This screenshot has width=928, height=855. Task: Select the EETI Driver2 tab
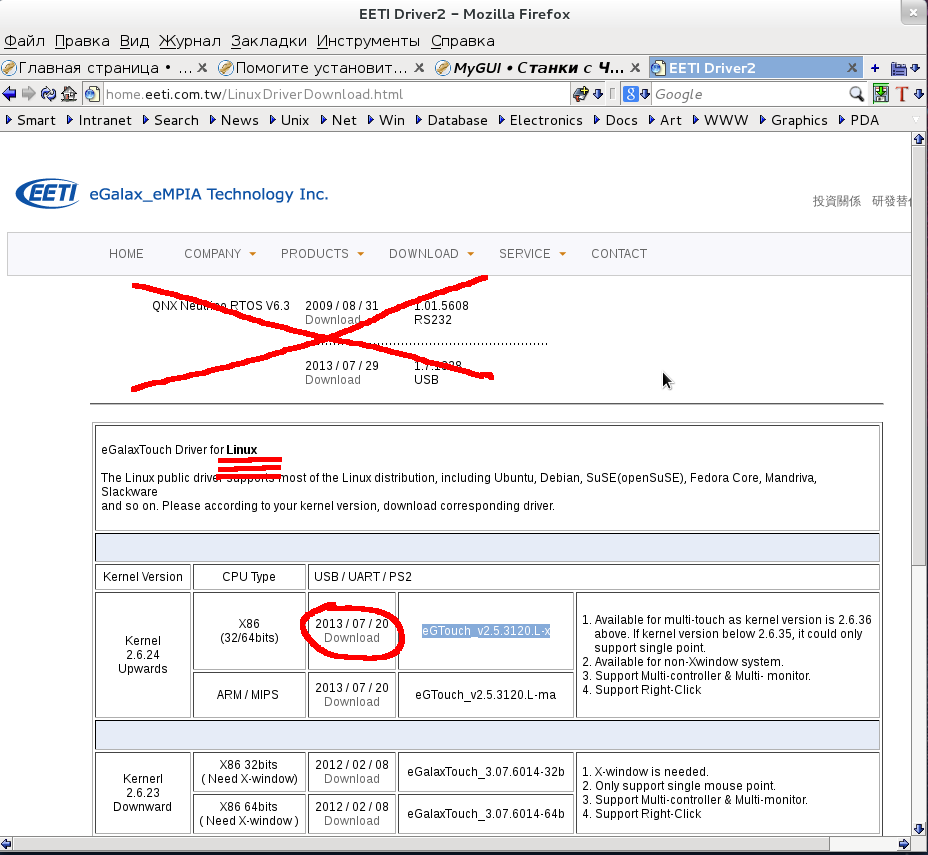755,68
